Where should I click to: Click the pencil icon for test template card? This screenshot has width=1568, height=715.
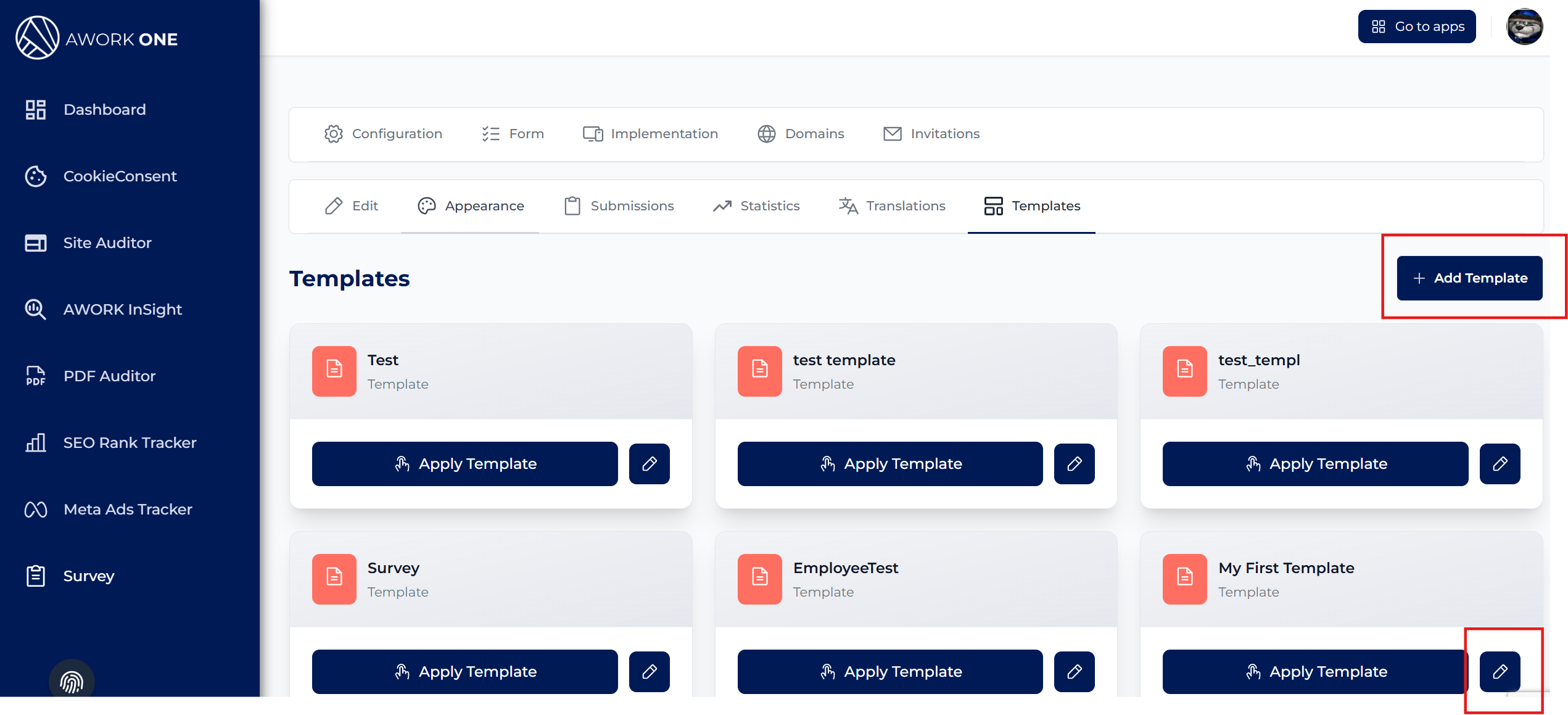click(x=1074, y=464)
